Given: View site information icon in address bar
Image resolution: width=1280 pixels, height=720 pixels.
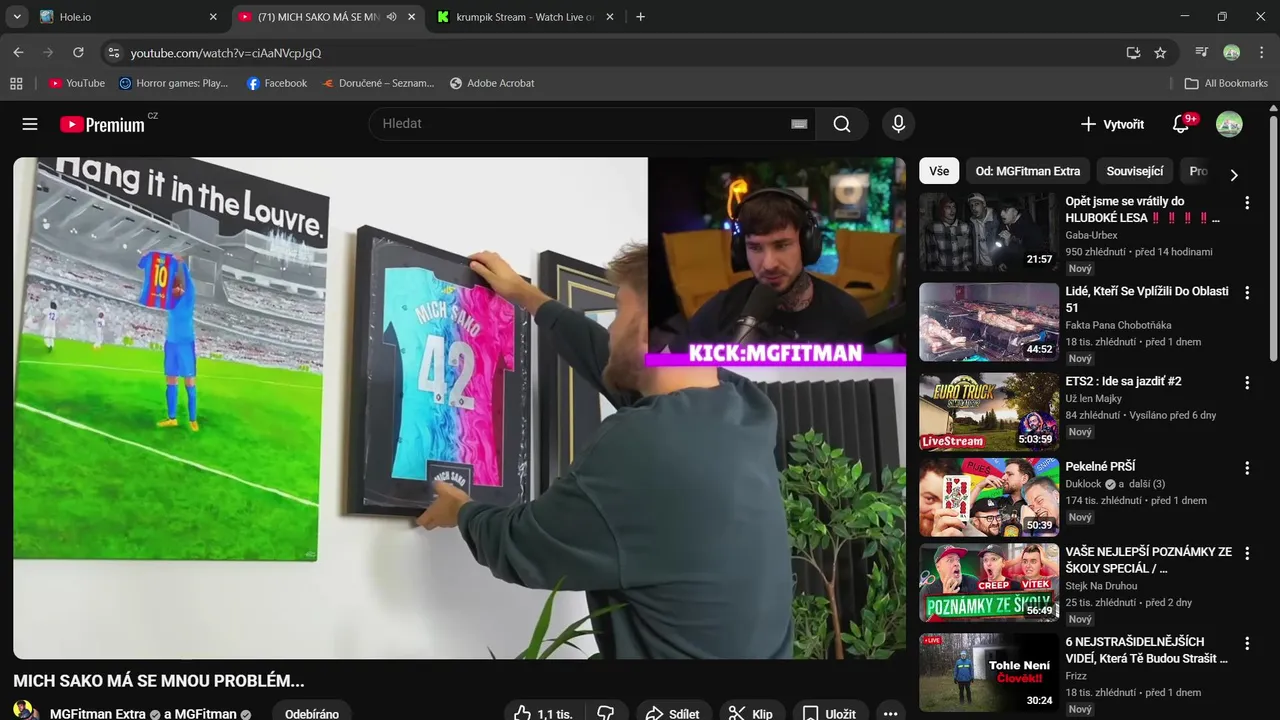Looking at the screenshot, I should [113, 52].
